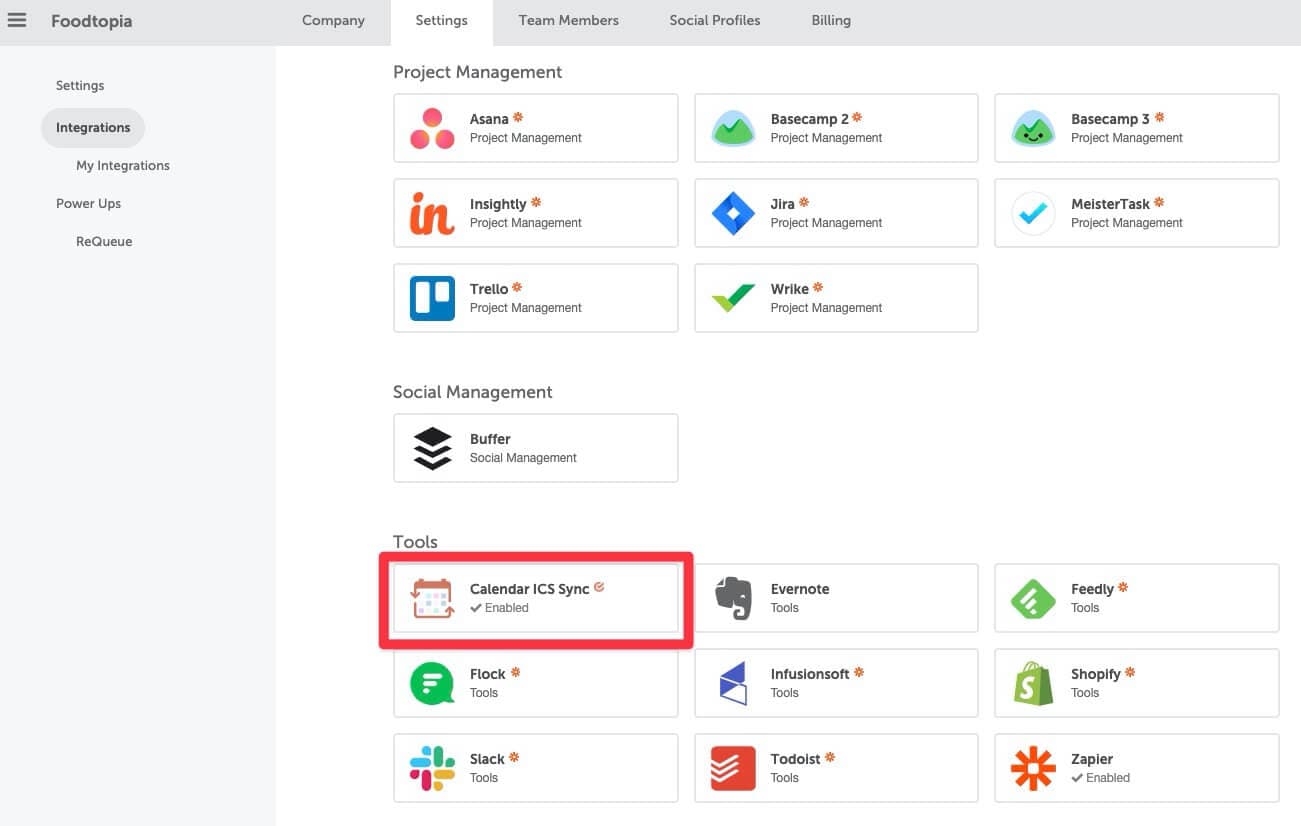Click the Evernote elephant icon
1301x826 pixels.
733,598
